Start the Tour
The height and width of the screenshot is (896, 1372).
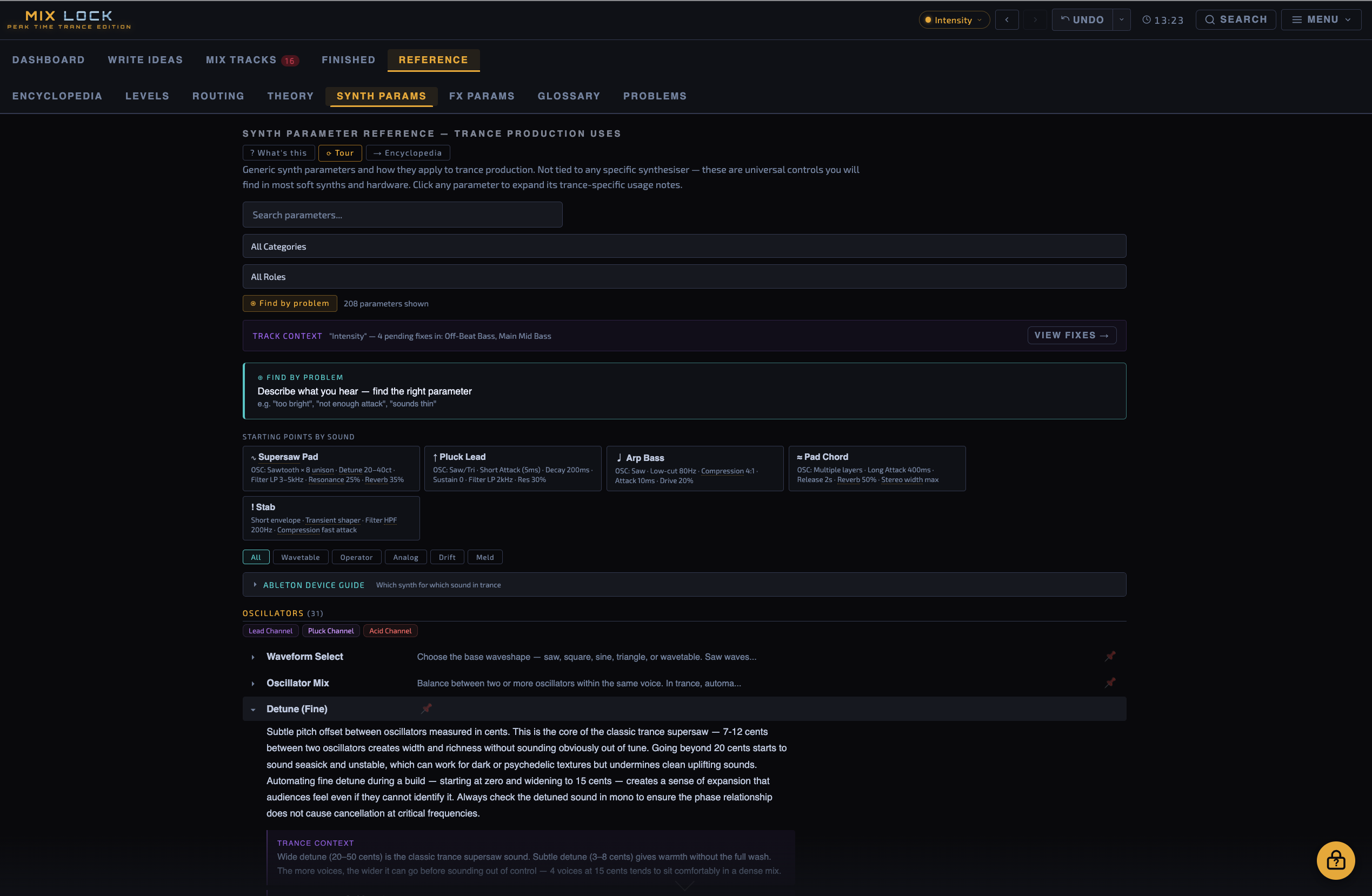[340, 153]
